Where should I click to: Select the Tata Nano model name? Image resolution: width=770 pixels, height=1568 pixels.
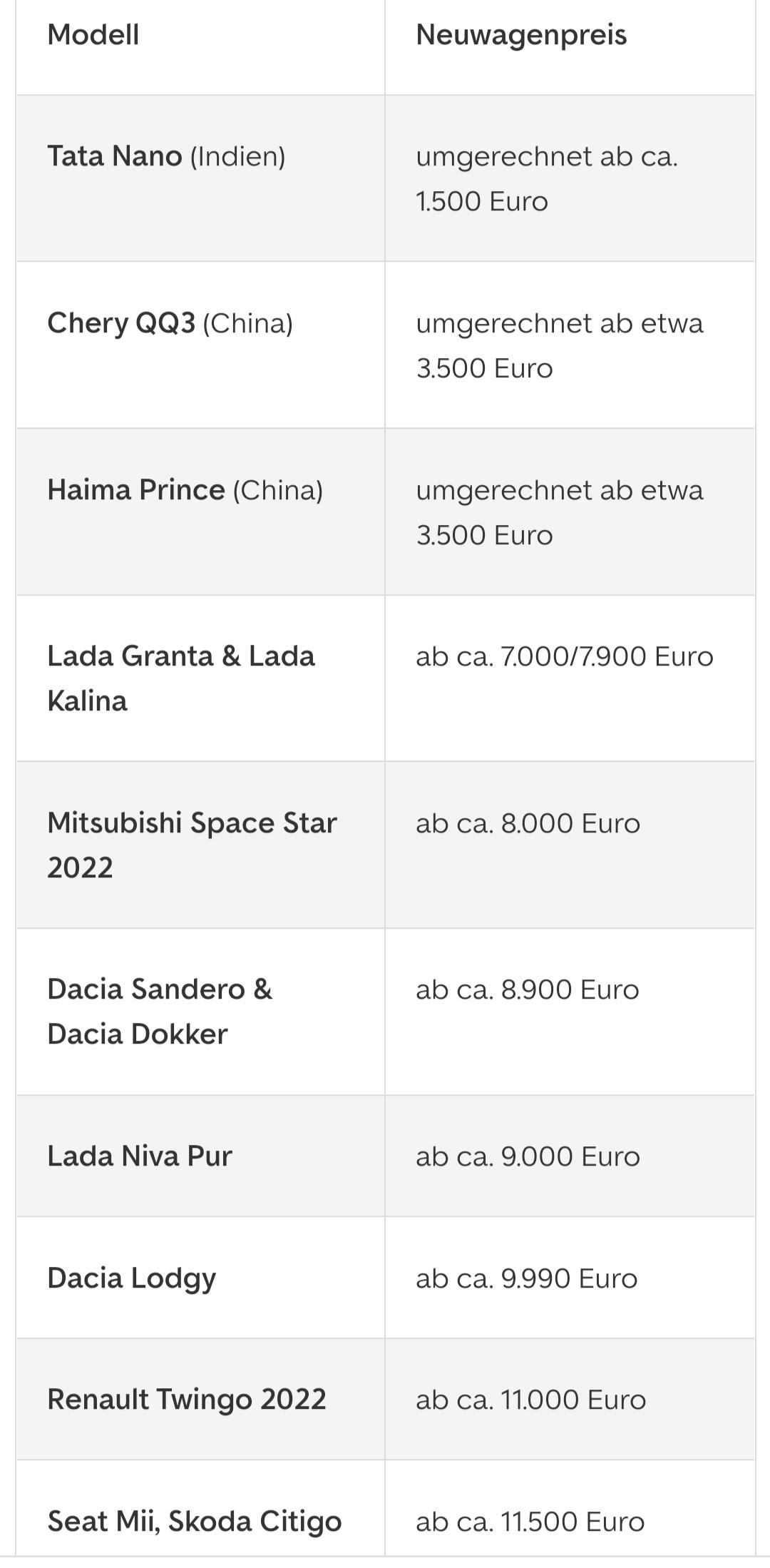(x=115, y=156)
